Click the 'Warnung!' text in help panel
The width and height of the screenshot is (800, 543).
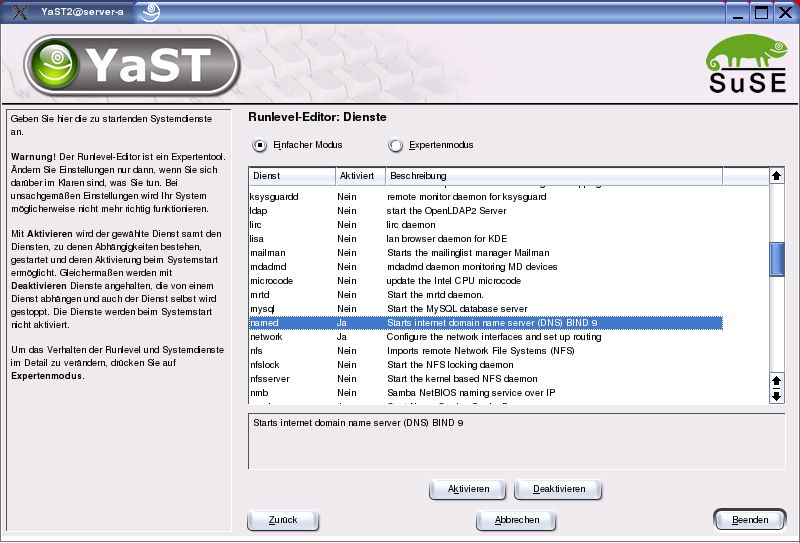(x=33, y=157)
